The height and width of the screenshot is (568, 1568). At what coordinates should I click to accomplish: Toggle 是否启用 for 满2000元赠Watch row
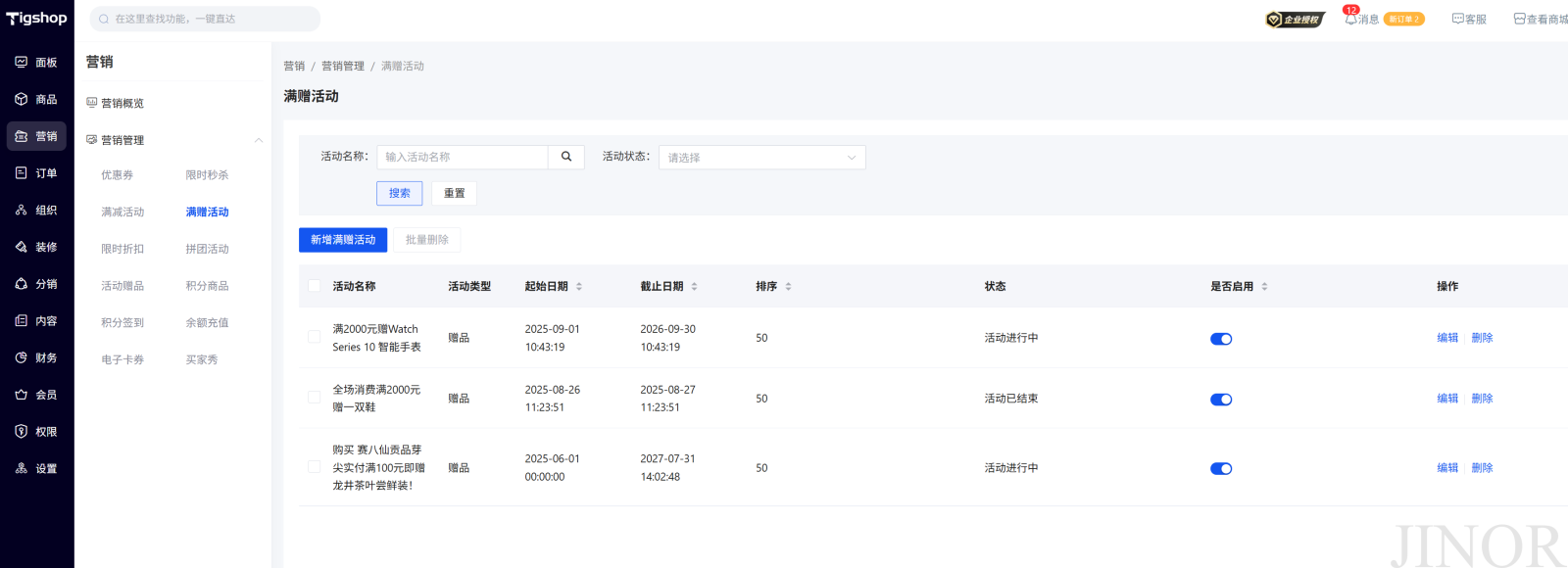click(x=1221, y=339)
